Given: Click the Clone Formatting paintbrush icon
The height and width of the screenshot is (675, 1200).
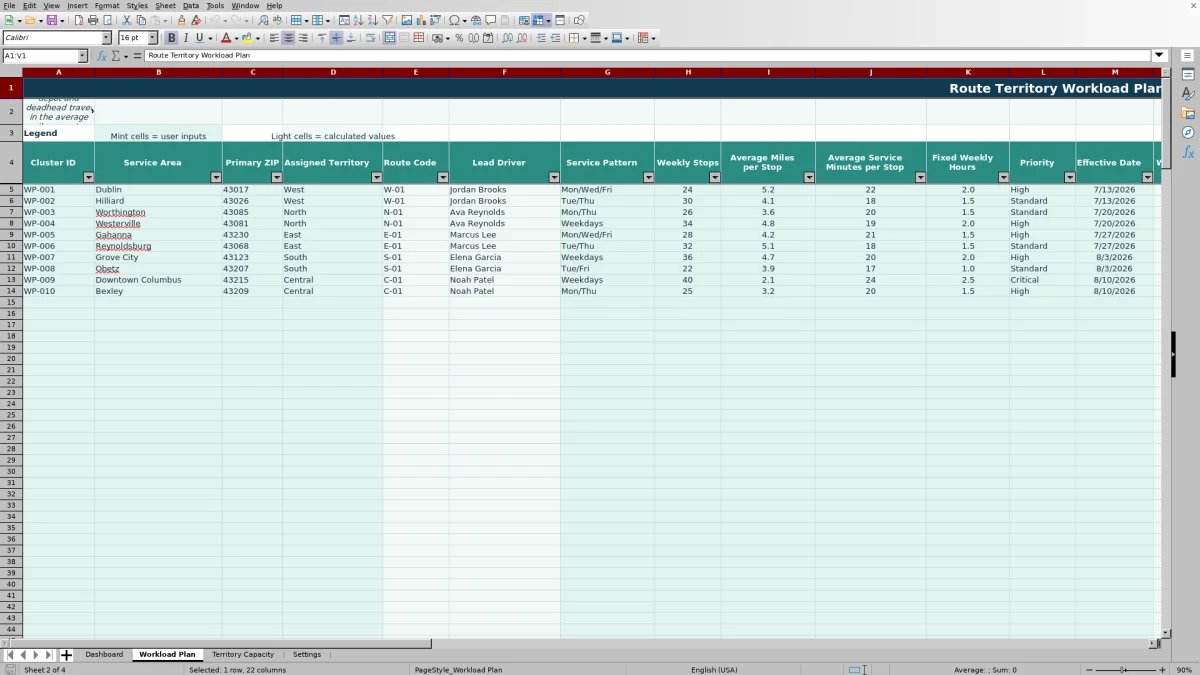Looking at the screenshot, I should point(182,20).
